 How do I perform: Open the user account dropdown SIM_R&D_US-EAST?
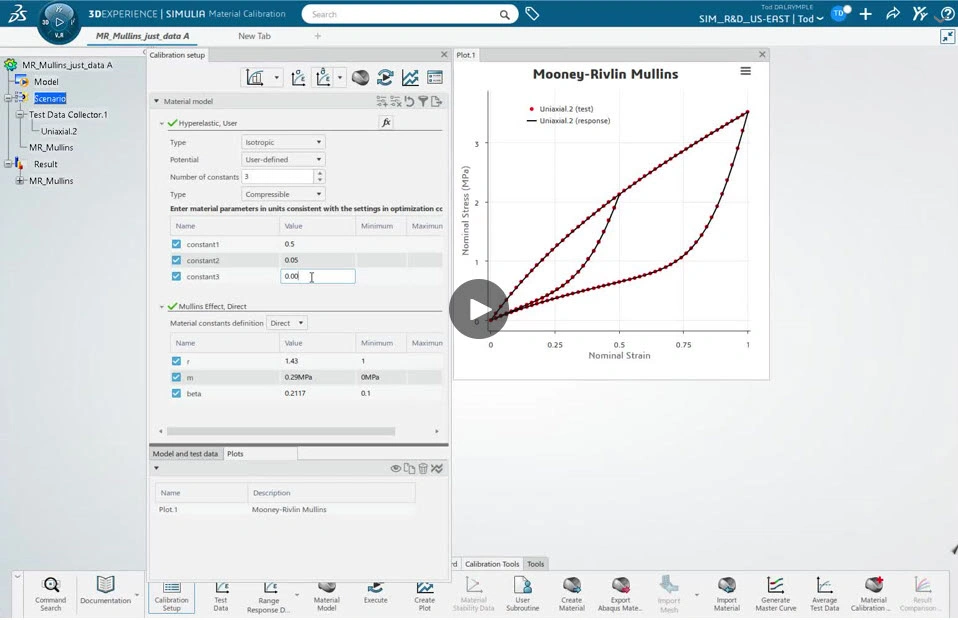pyautogui.click(x=761, y=19)
